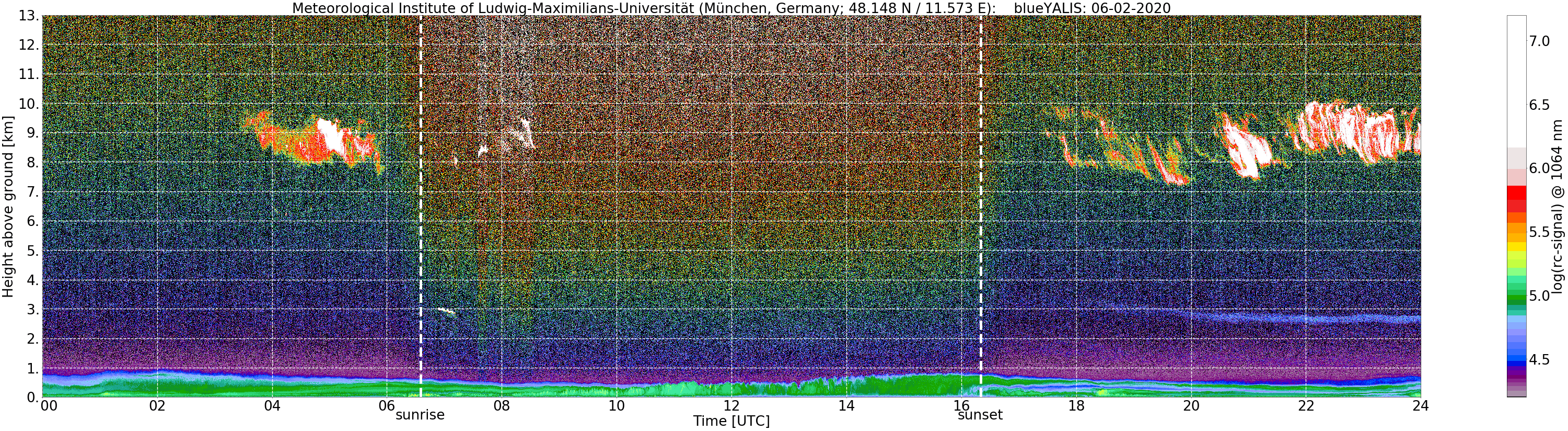Screen dimensions: 1568x431
Task: Click the y-axis tick label 6.
Action: click(x=32, y=221)
